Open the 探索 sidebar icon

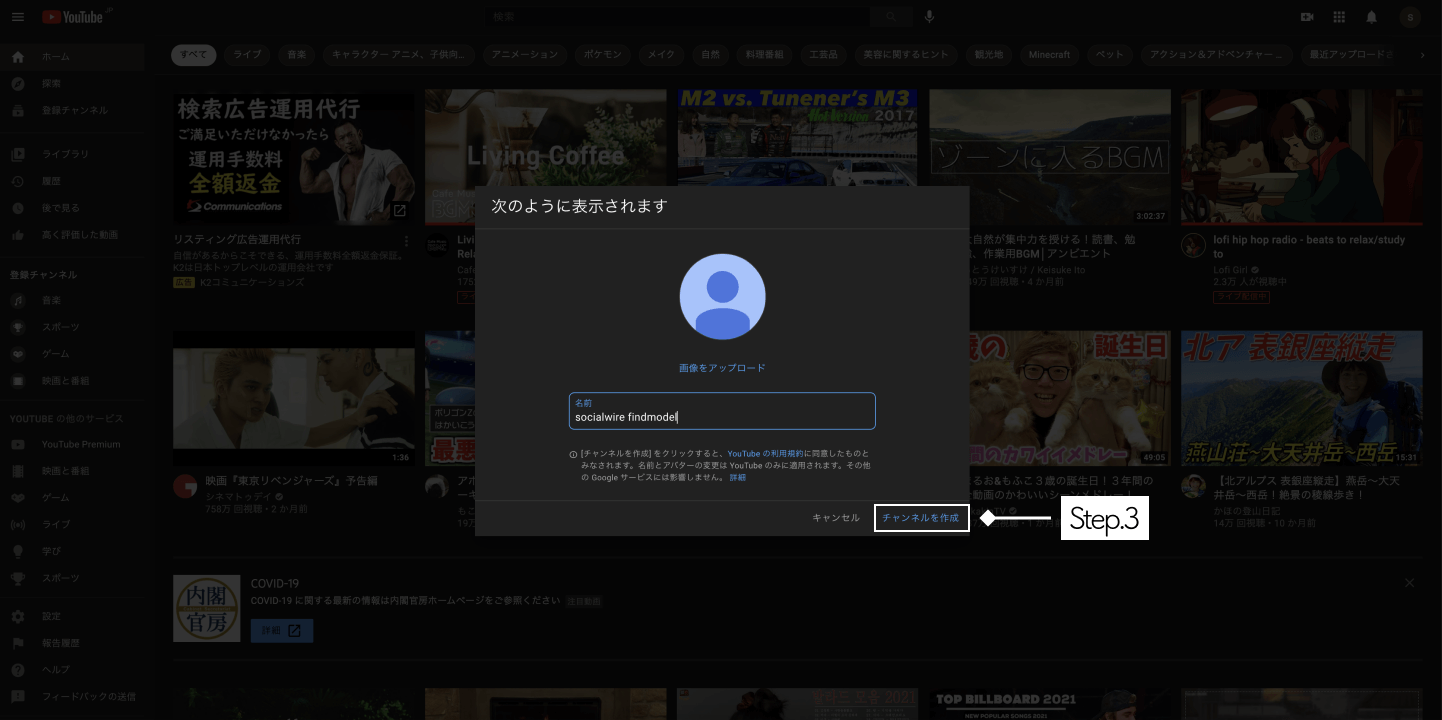click(x=17, y=83)
